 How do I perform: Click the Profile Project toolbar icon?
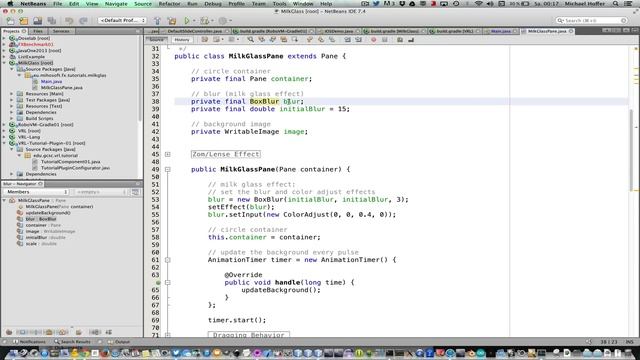[x=222, y=20]
